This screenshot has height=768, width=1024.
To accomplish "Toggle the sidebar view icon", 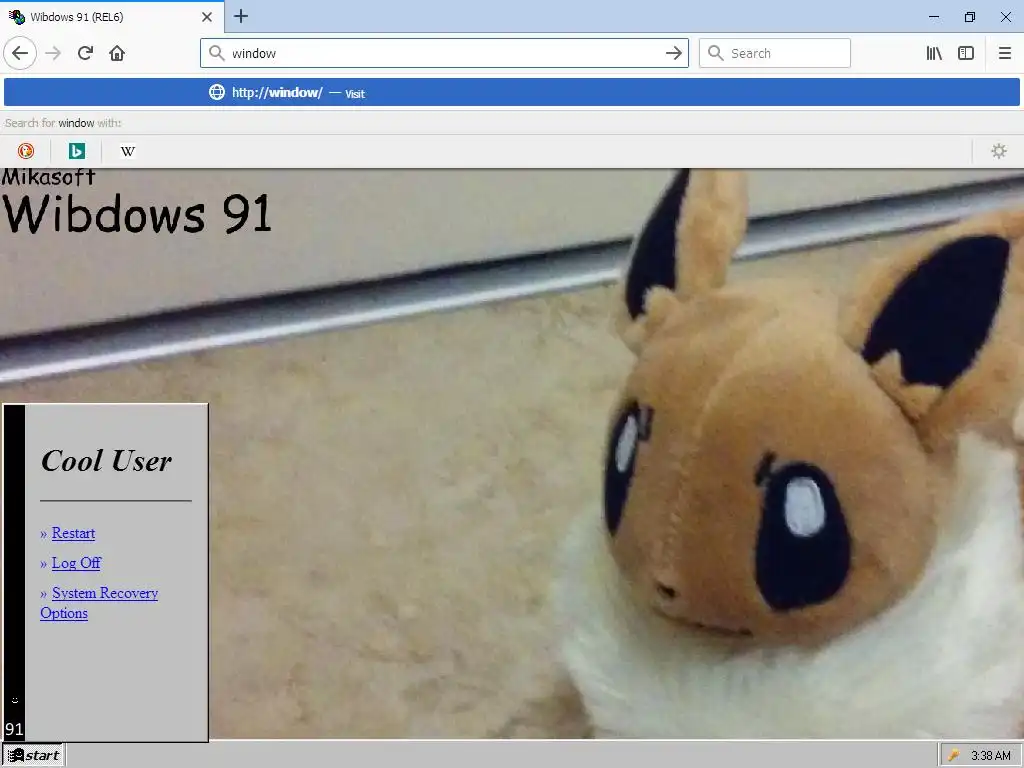I will tap(966, 53).
